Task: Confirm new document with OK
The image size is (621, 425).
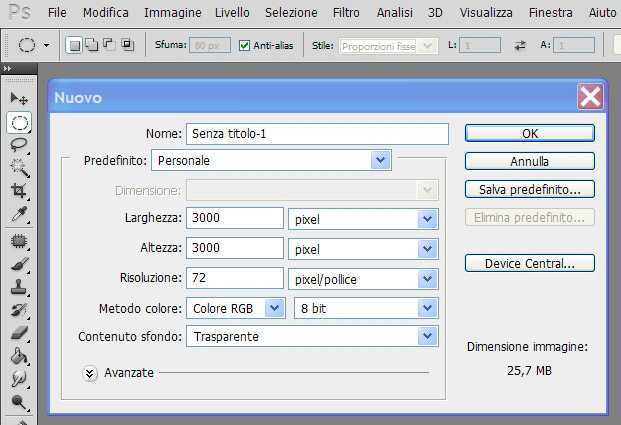Action: 530,133
